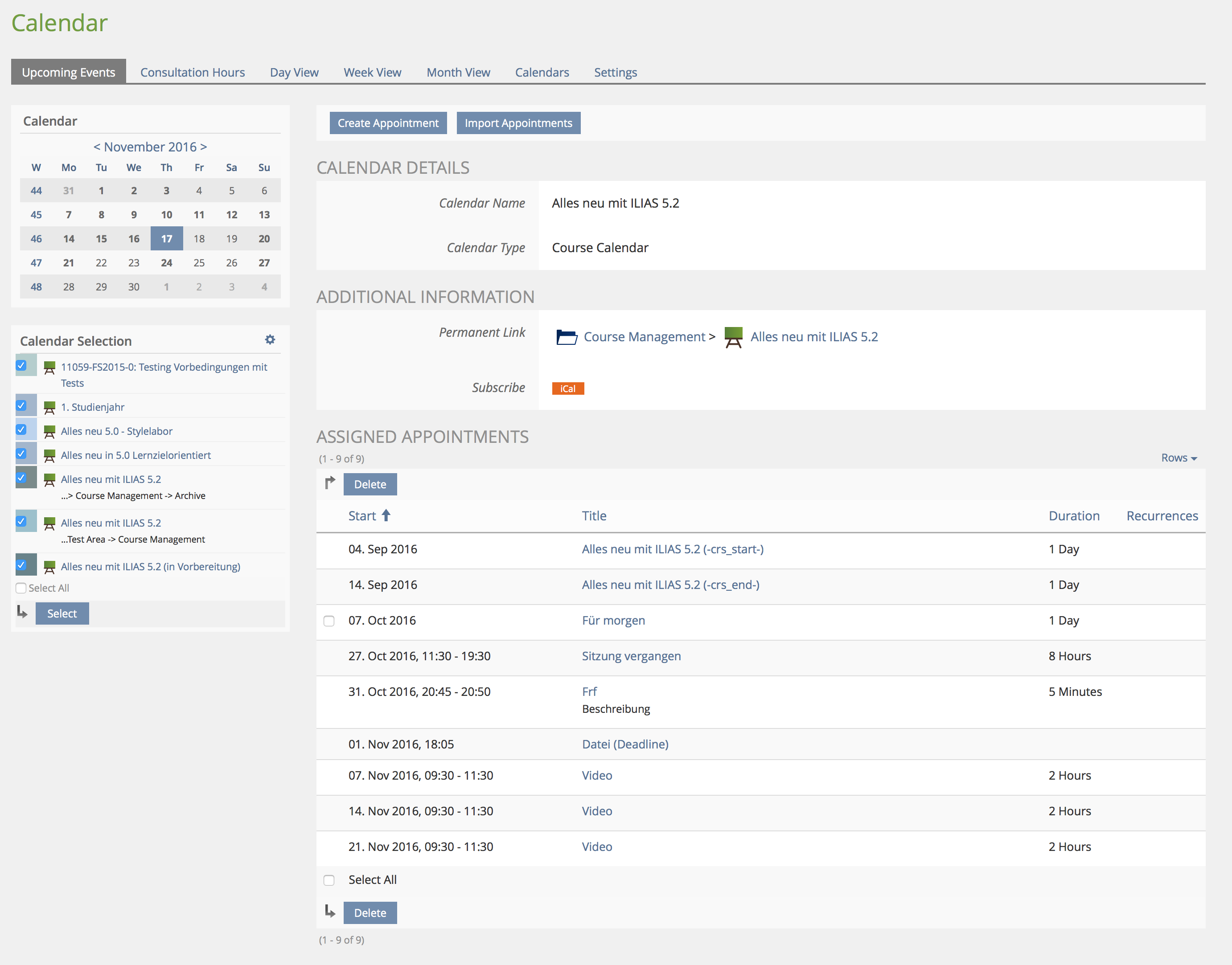Open the Sitzung vergangen appointment link
This screenshot has width=1232, height=965.
631,656
